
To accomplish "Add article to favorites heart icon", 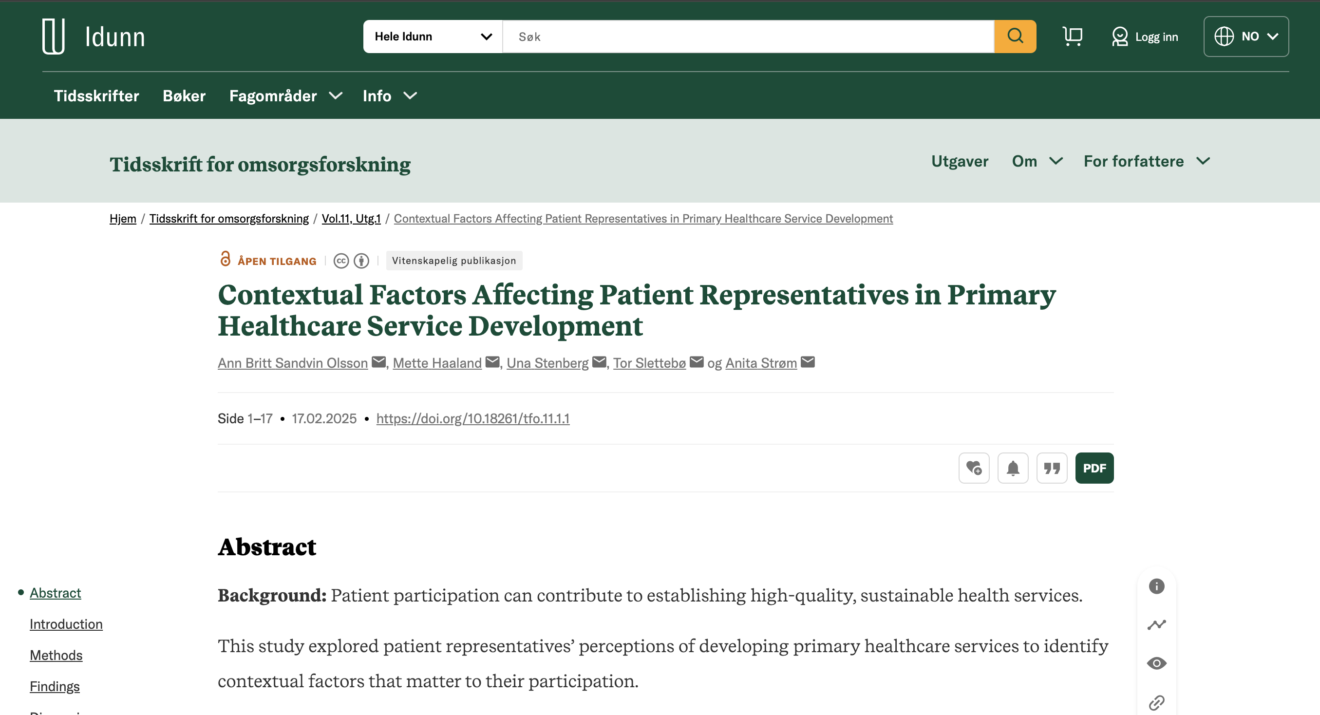I will click(x=974, y=468).
